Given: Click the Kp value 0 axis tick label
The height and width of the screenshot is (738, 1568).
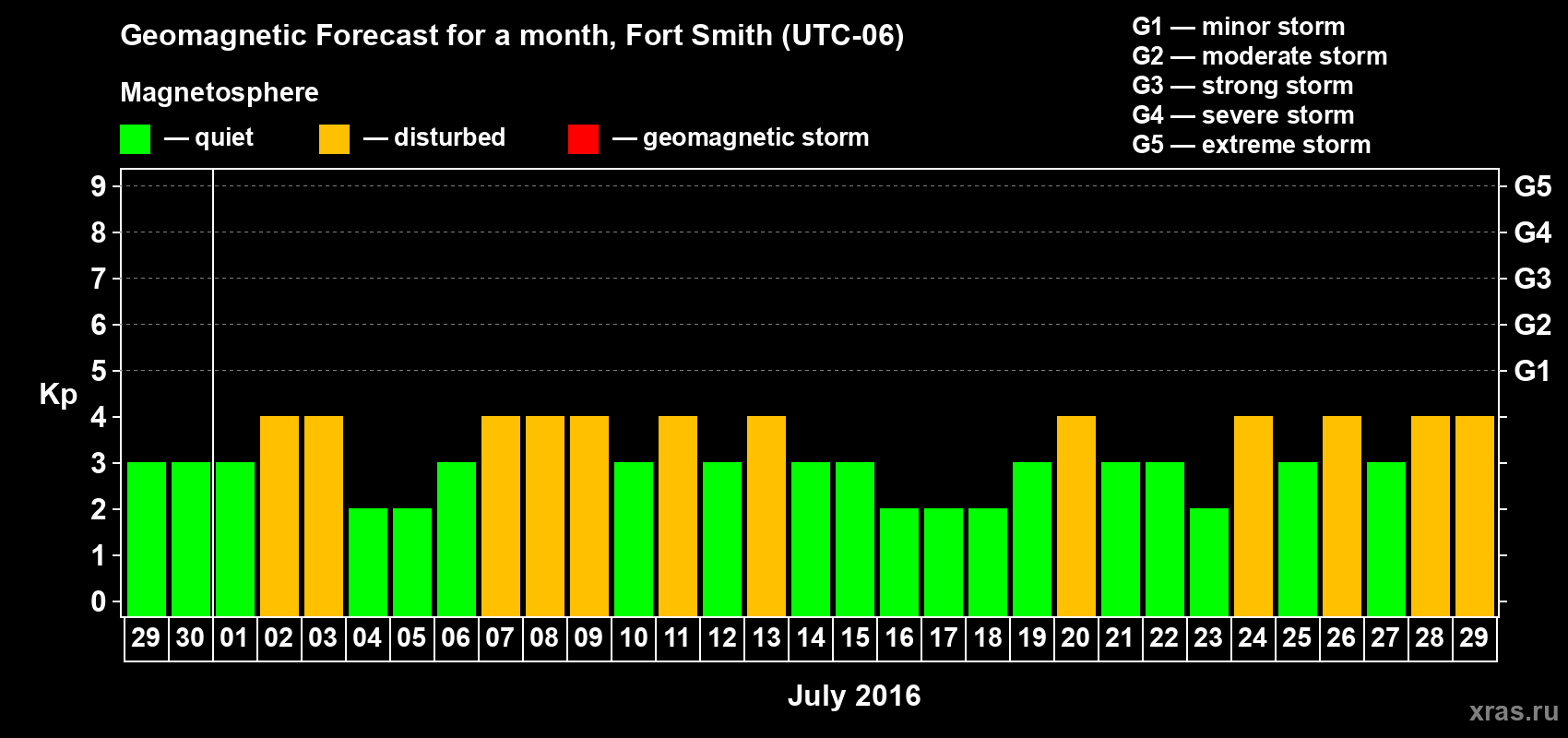Looking at the screenshot, I should click(99, 601).
